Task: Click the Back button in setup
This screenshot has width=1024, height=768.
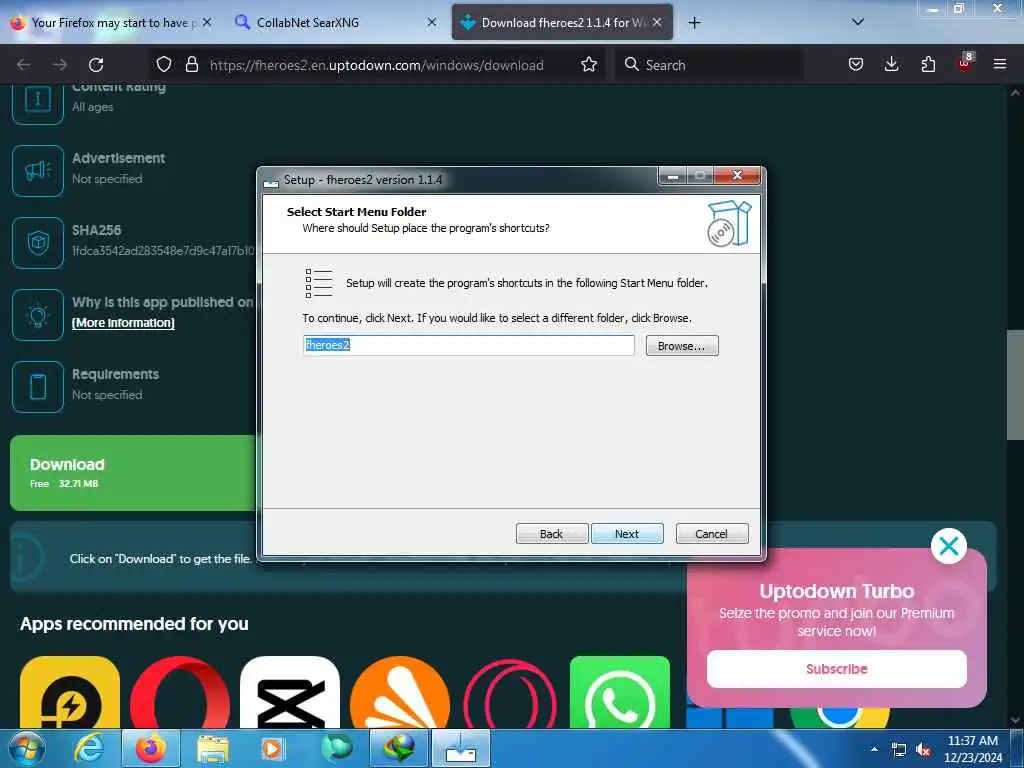Action: pyautogui.click(x=552, y=534)
